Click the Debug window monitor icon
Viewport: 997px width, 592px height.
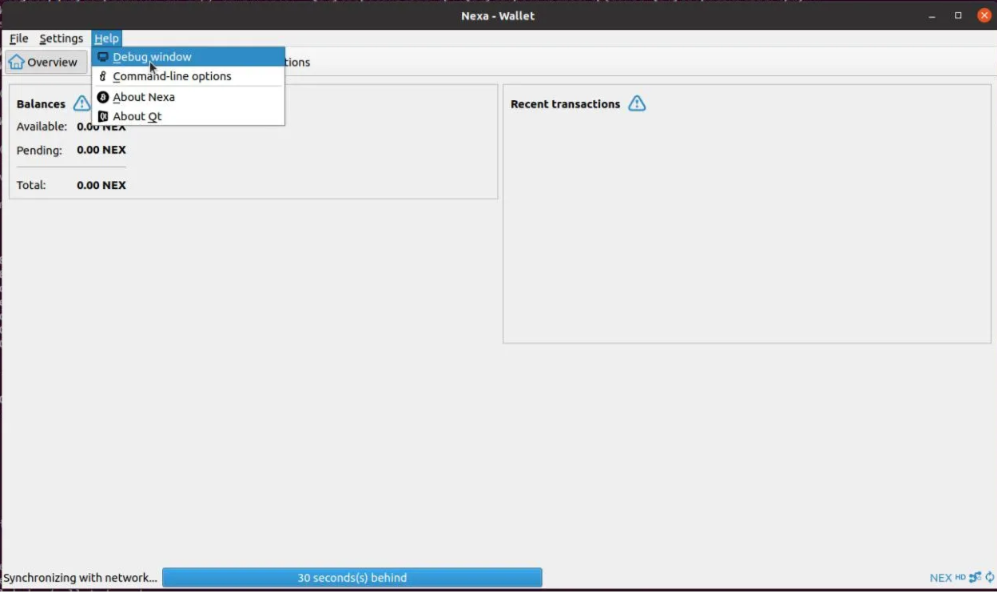tap(103, 57)
